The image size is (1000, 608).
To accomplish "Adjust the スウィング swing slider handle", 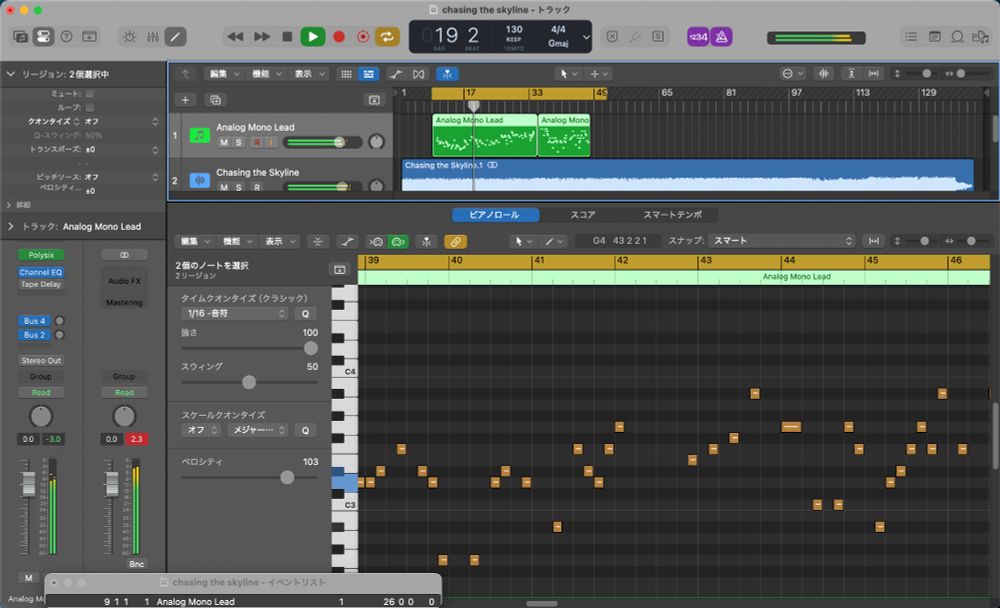I will pyautogui.click(x=249, y=382).
